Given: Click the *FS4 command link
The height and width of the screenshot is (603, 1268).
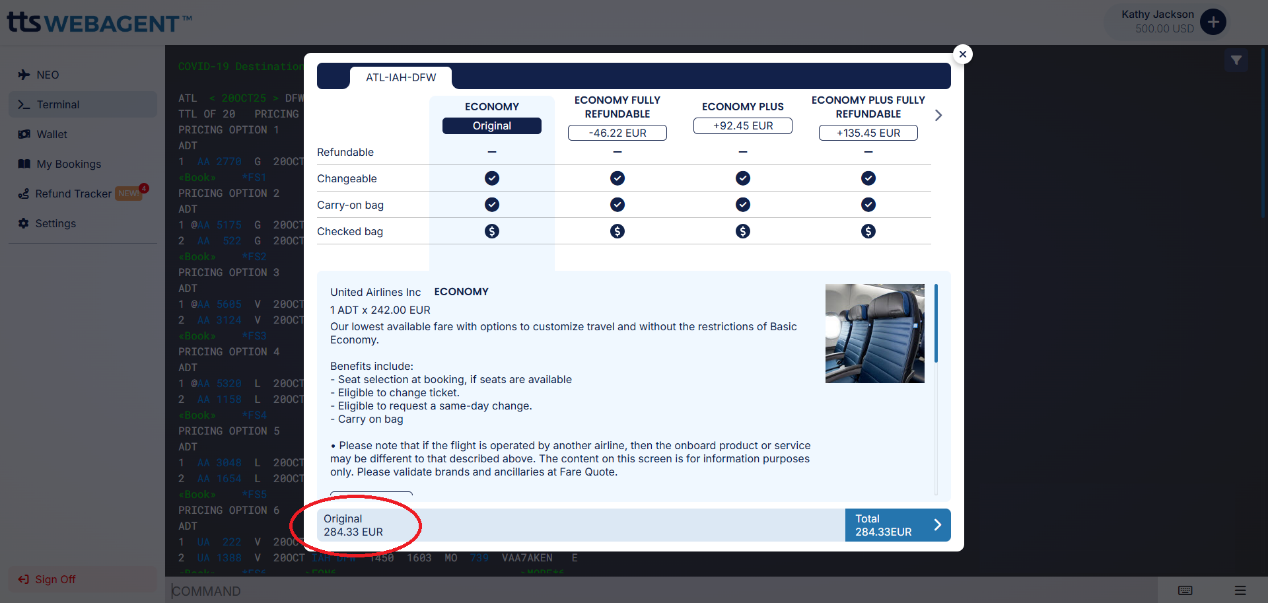Looking at the screenshot, I should (x=254, y=415).
